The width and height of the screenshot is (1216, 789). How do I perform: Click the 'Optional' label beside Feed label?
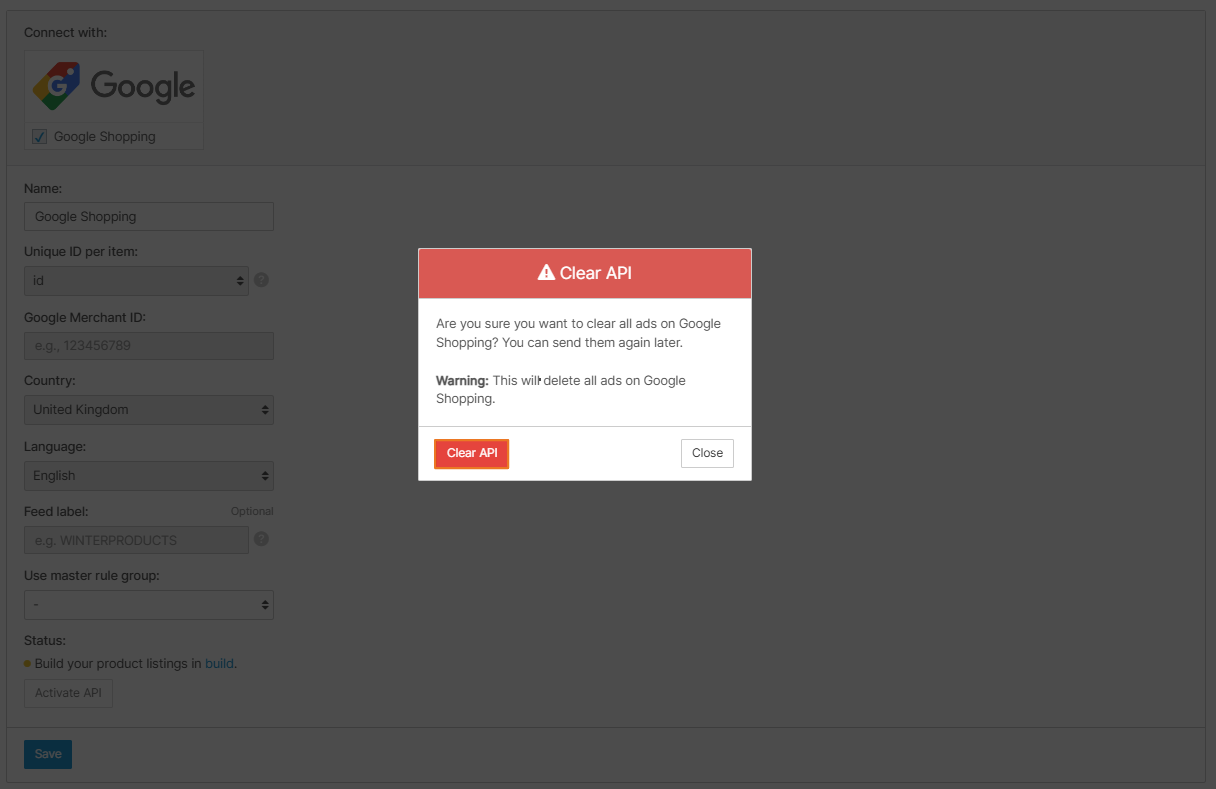click(x=252, y=511)
